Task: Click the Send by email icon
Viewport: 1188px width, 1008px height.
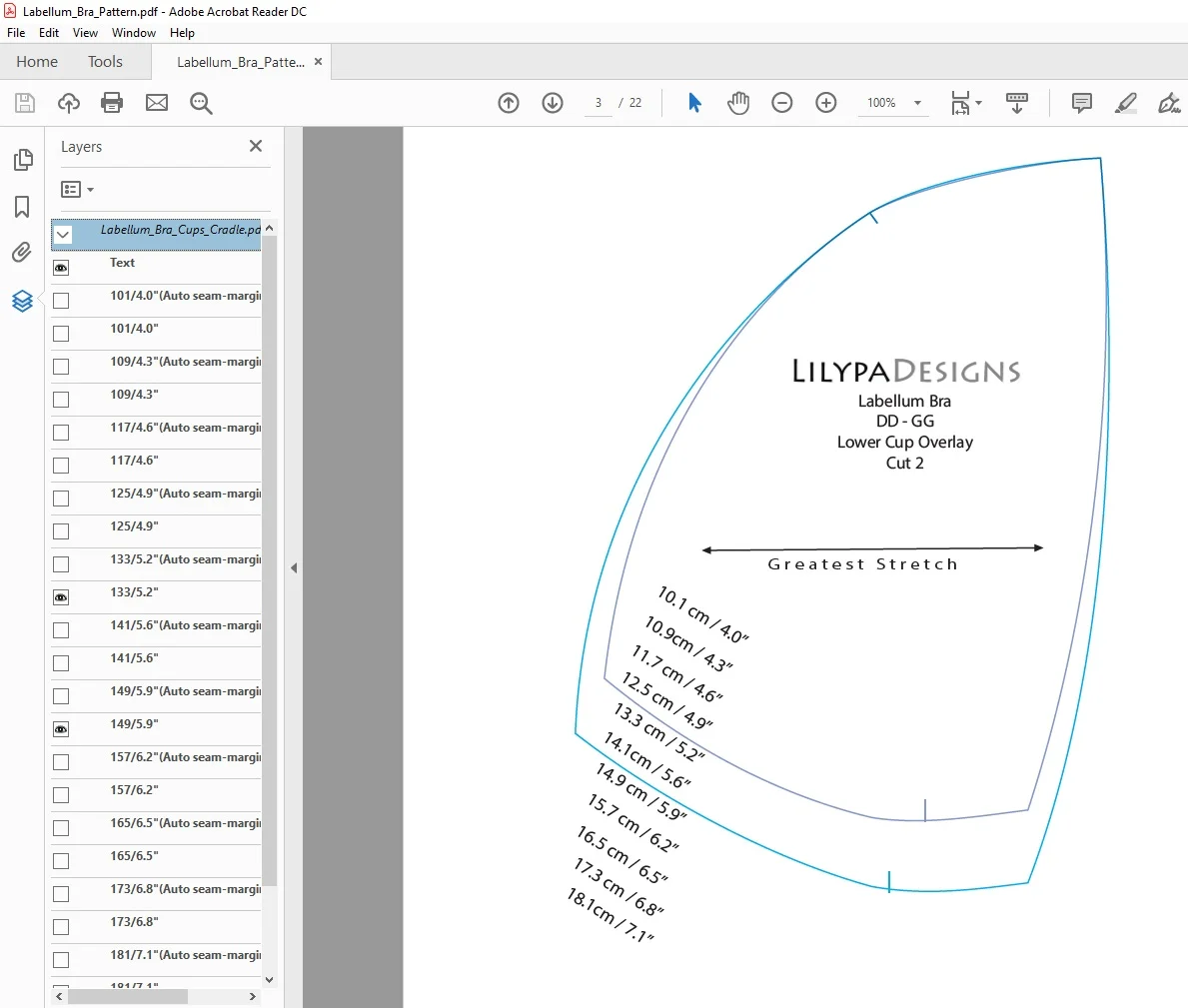Action: pyautogui.click(x=157, y=103)
